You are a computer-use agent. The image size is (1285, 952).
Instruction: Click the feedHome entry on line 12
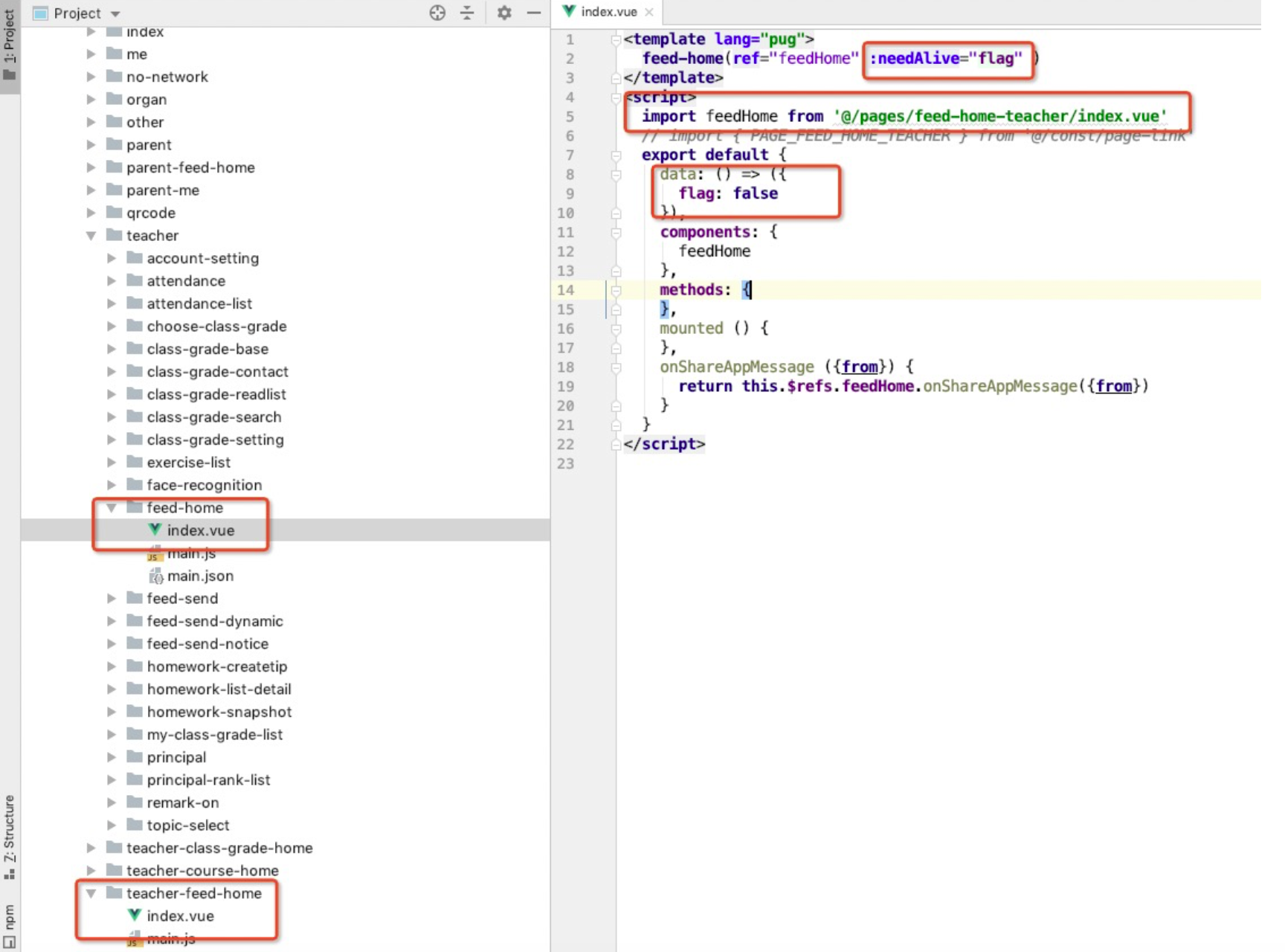[x=714, y=251]
